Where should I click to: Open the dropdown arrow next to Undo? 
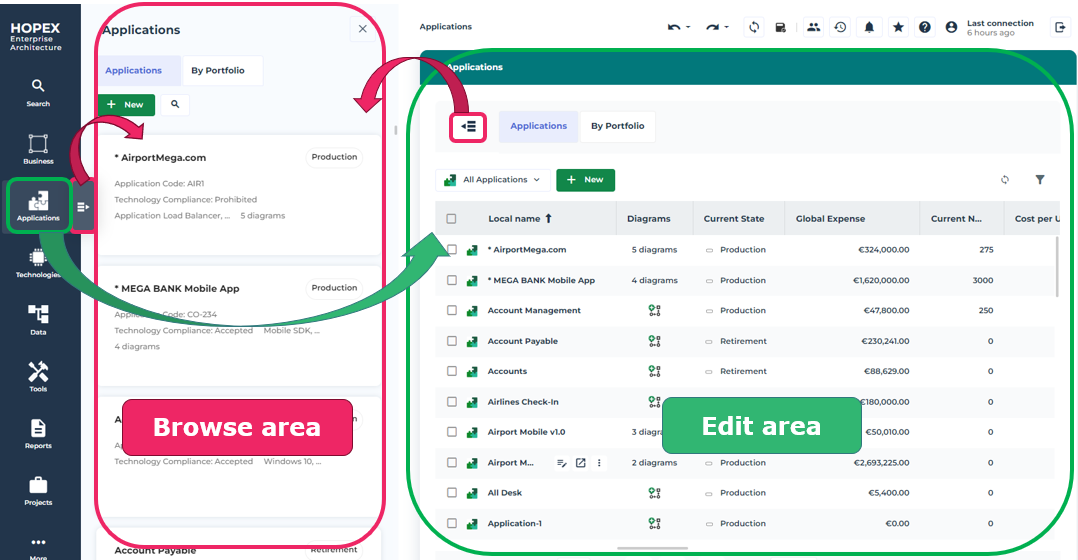688,27
